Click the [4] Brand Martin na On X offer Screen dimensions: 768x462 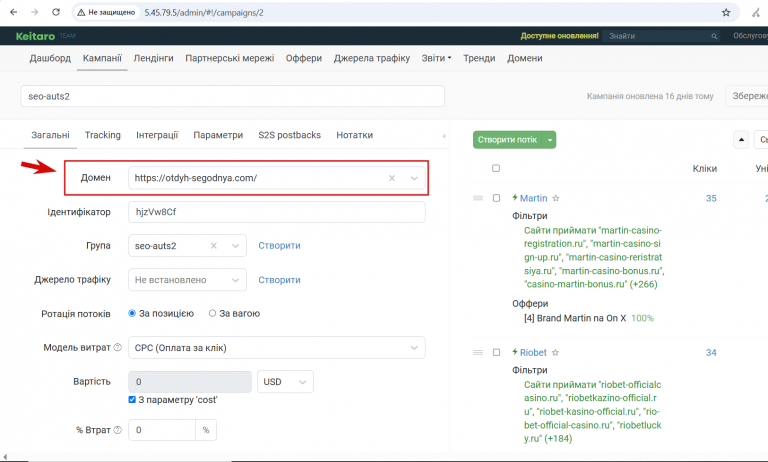pos(575,318)
